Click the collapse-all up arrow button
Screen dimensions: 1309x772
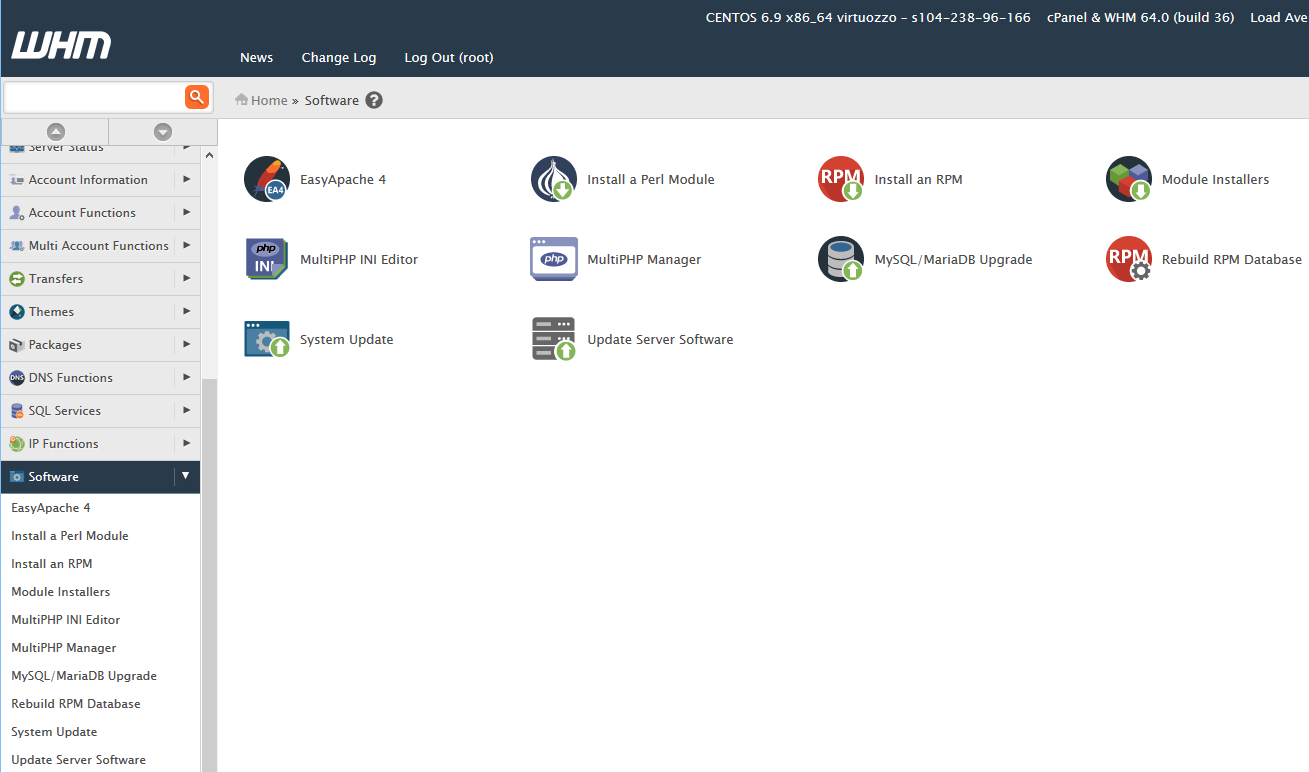(56, 131)
